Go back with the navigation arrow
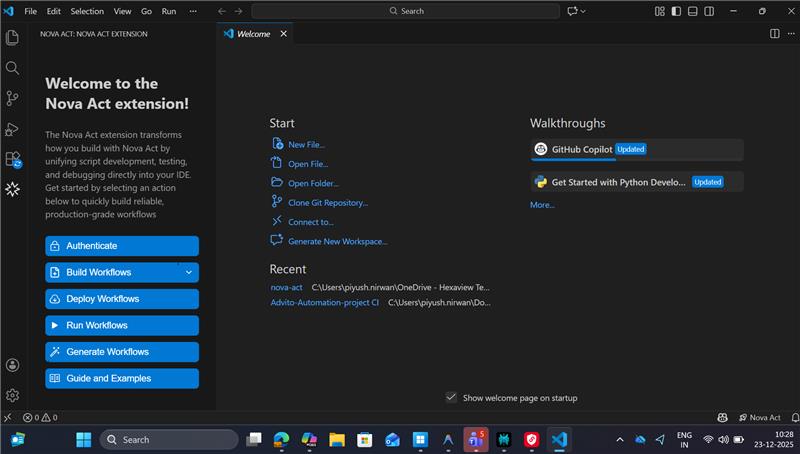800x454 pixels. 221,11
